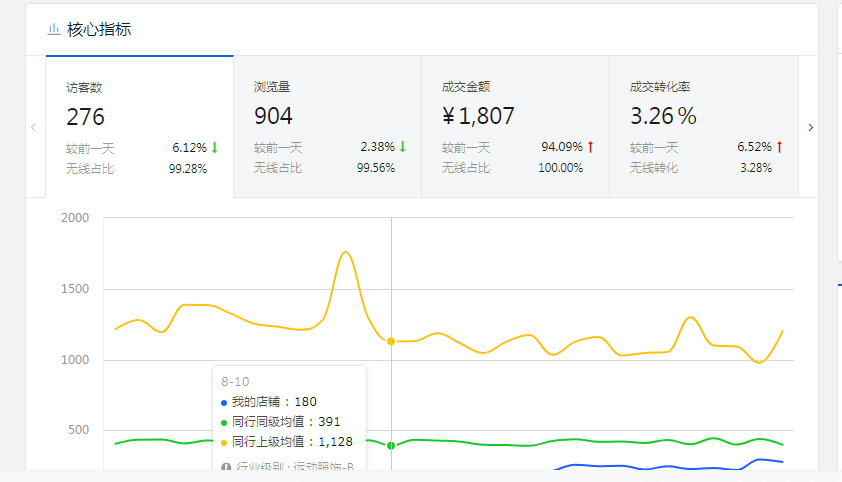Screen dimensions: 842x482
Task: Click the red up arrow in 成交转化率 card
Action: 778,147
